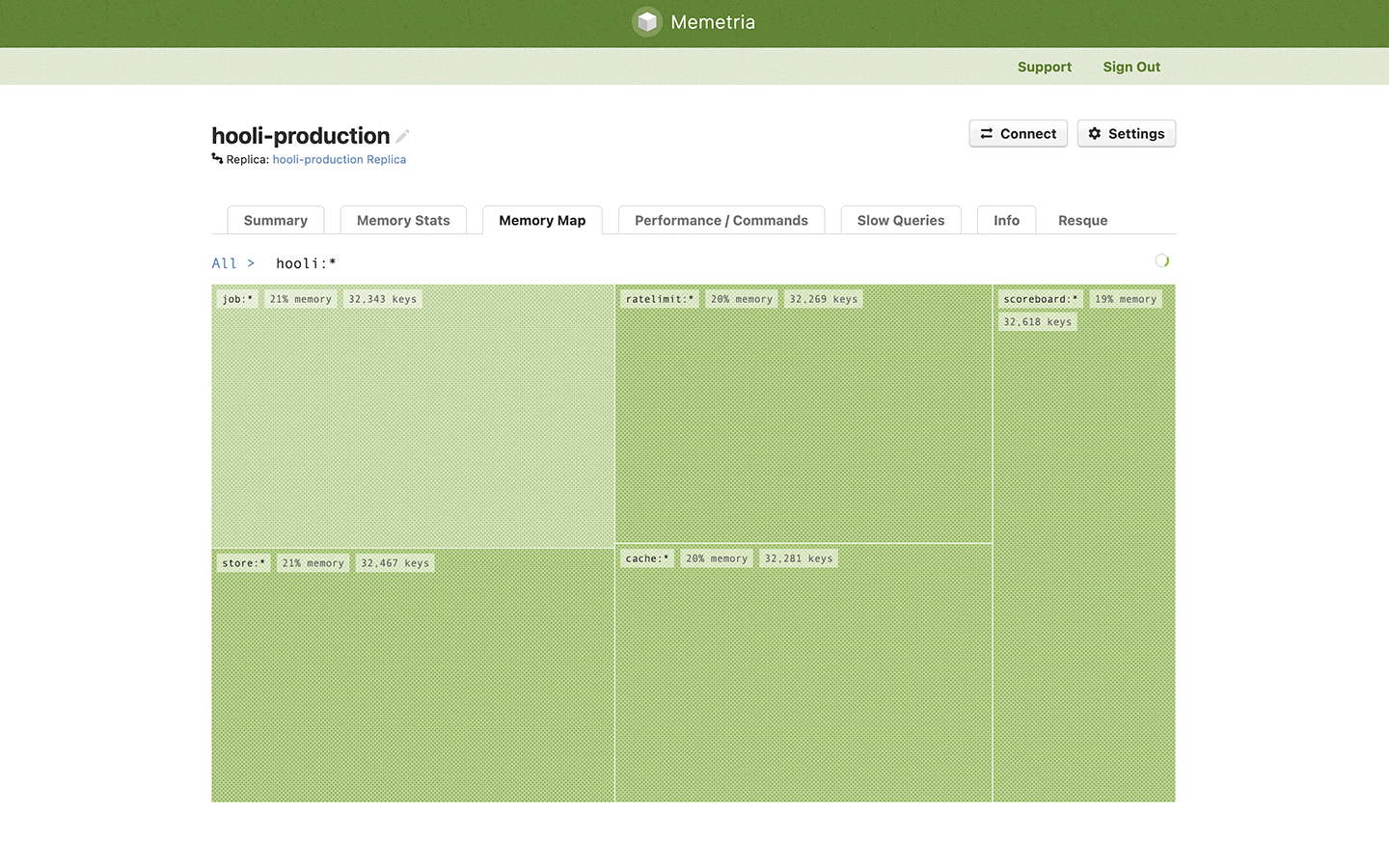
Task: Open the Performance / Commands tab
Action: (x=722, y=220)
